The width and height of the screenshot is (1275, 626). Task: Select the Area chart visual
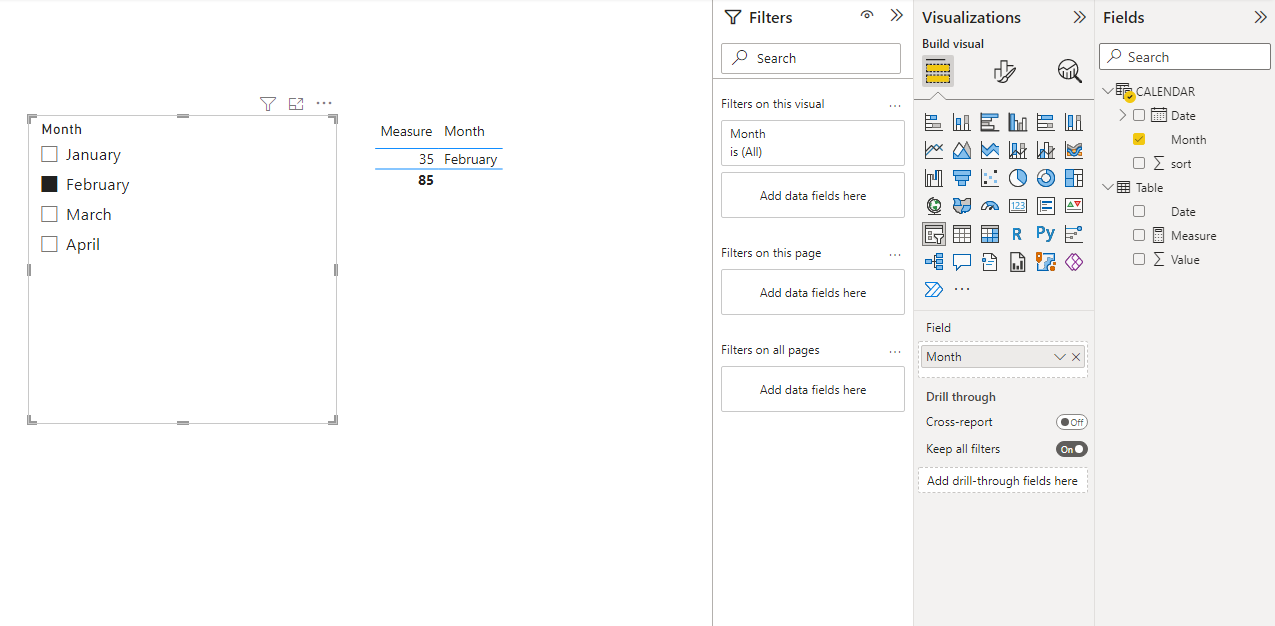tap(962, 150)
